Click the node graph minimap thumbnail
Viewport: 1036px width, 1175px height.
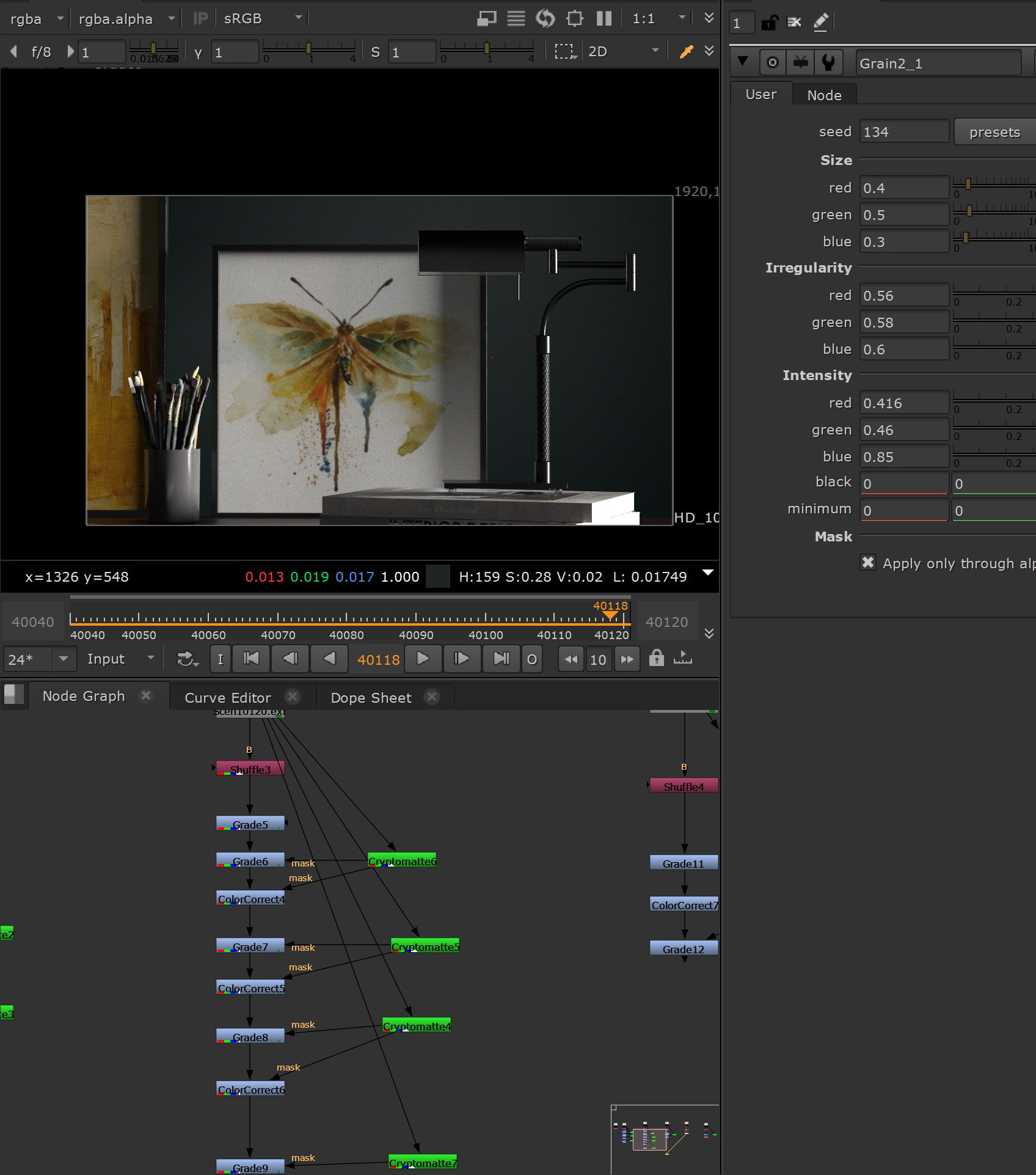665,1139
